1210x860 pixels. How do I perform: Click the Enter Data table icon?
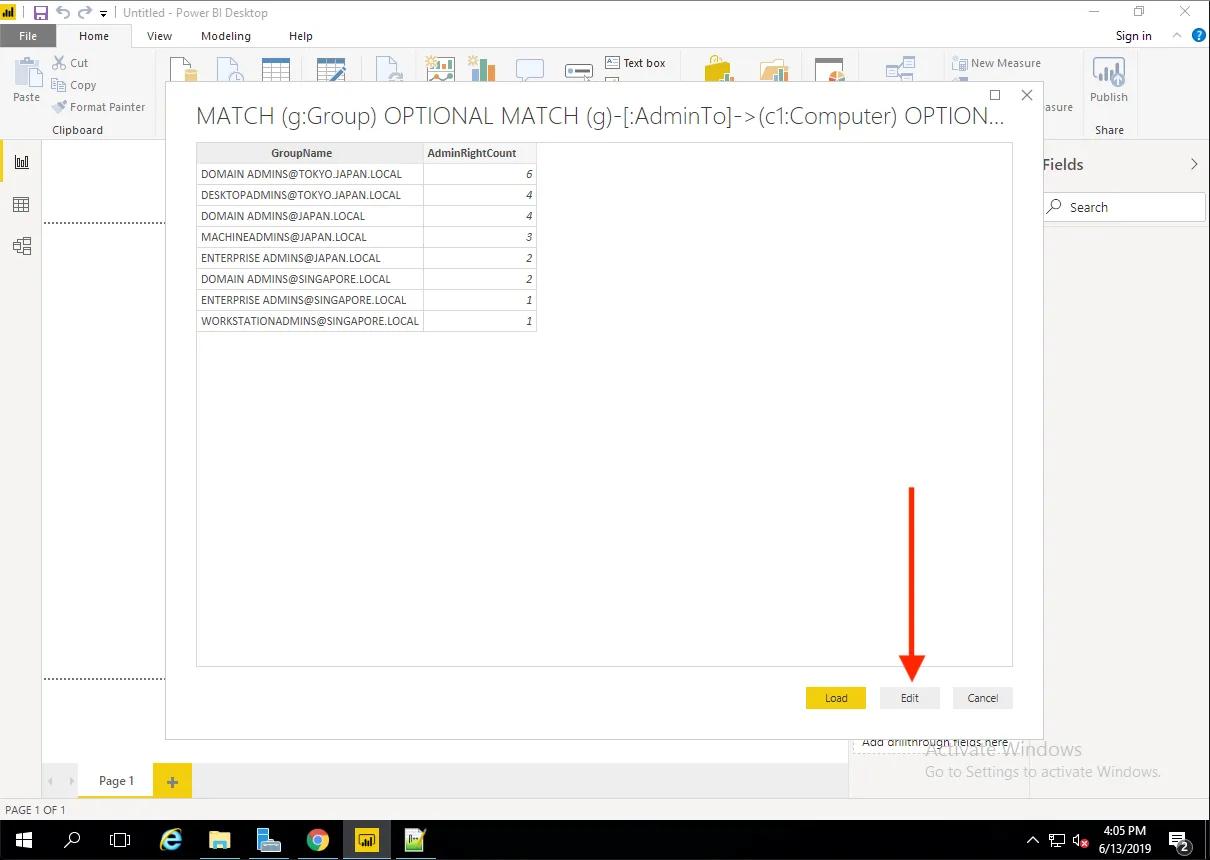(276, 68)
